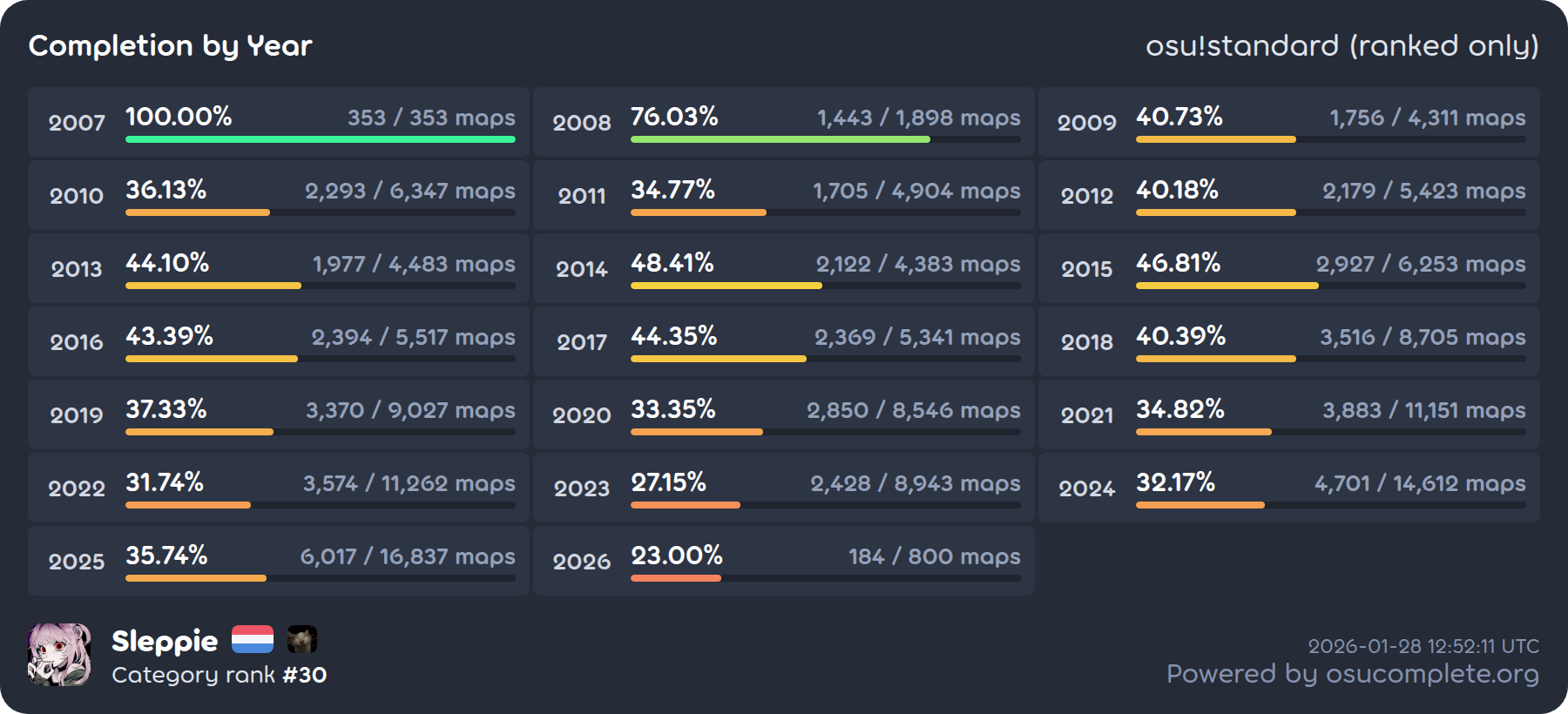The height and width of the screenshot is (714, 1568).
Task: Click the 3,883 / 11,151 maps text
Action: click(1423, 410)
